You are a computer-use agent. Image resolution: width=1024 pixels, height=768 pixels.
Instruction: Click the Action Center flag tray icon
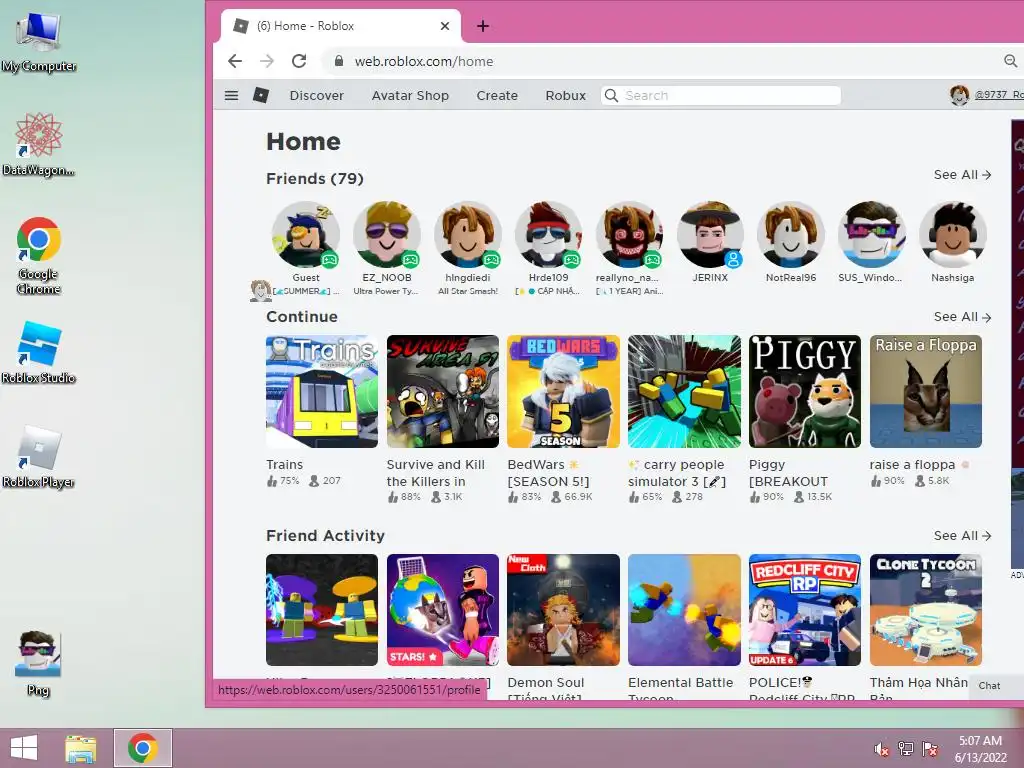coord(930,749)
